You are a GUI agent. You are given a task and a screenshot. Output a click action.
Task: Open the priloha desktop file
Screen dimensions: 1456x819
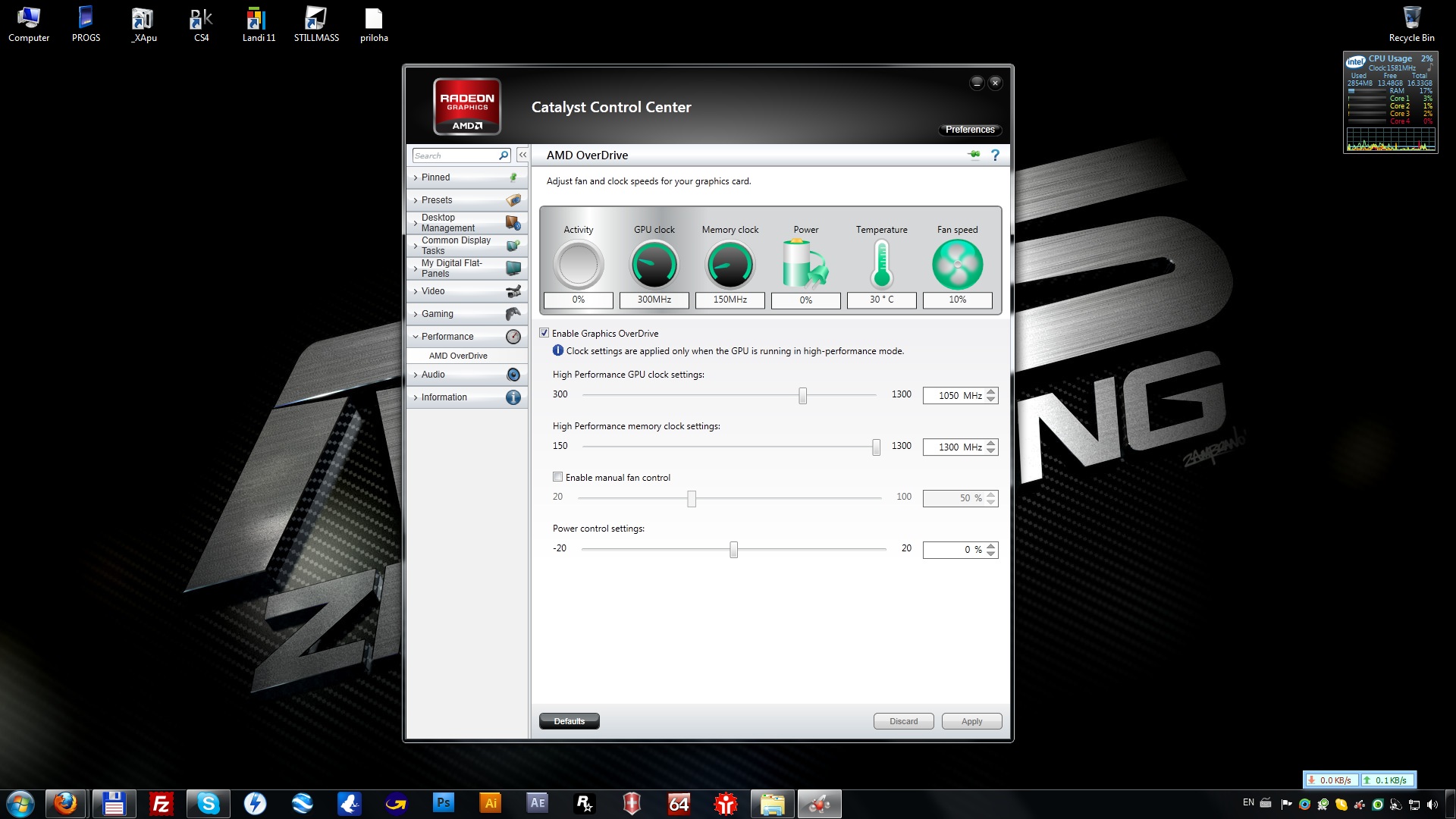click(374, 24)
